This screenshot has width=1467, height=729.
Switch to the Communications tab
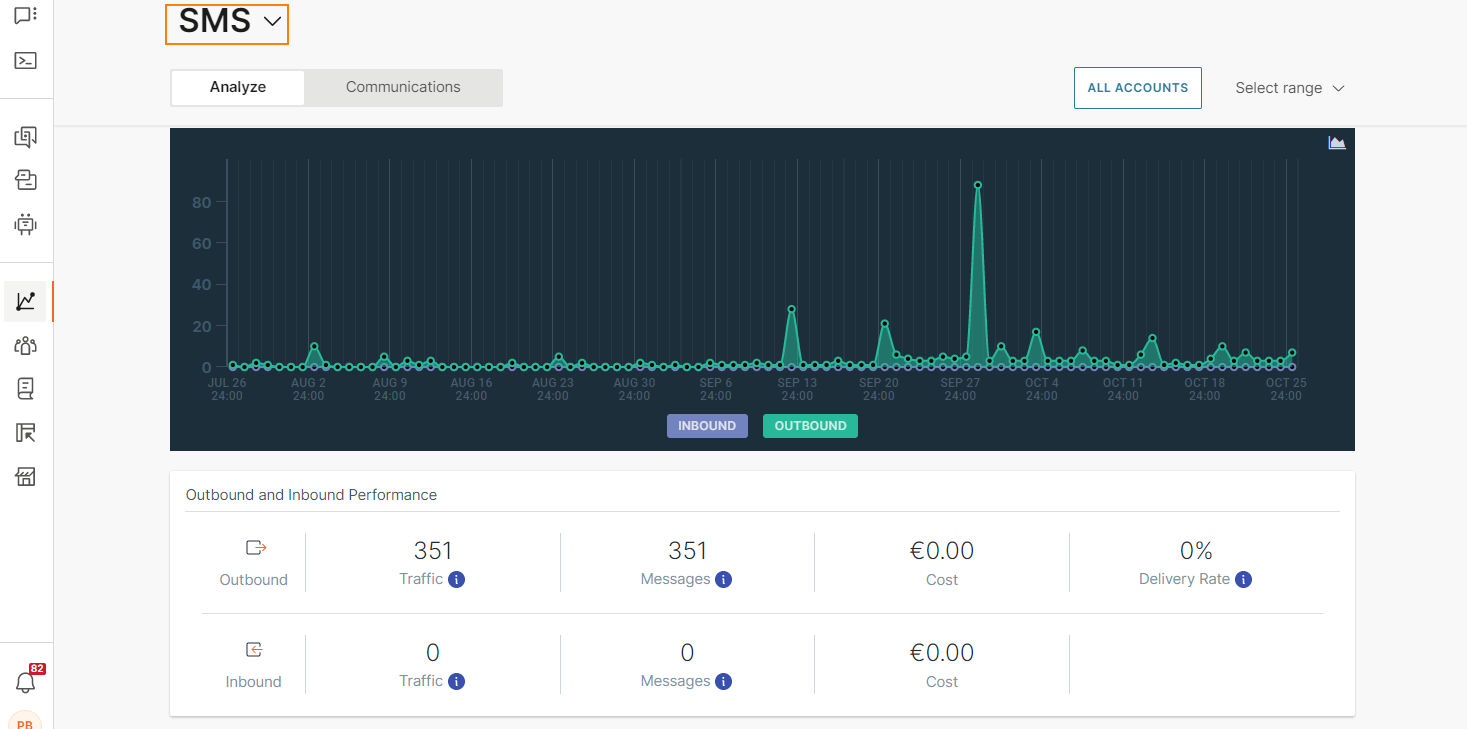click(x=403, y=87)
